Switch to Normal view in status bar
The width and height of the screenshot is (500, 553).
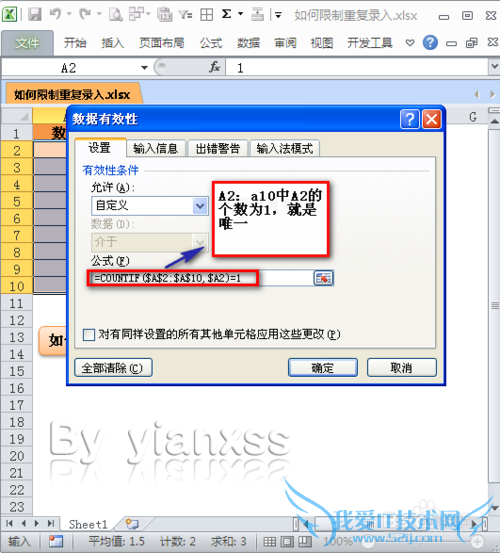270,541
